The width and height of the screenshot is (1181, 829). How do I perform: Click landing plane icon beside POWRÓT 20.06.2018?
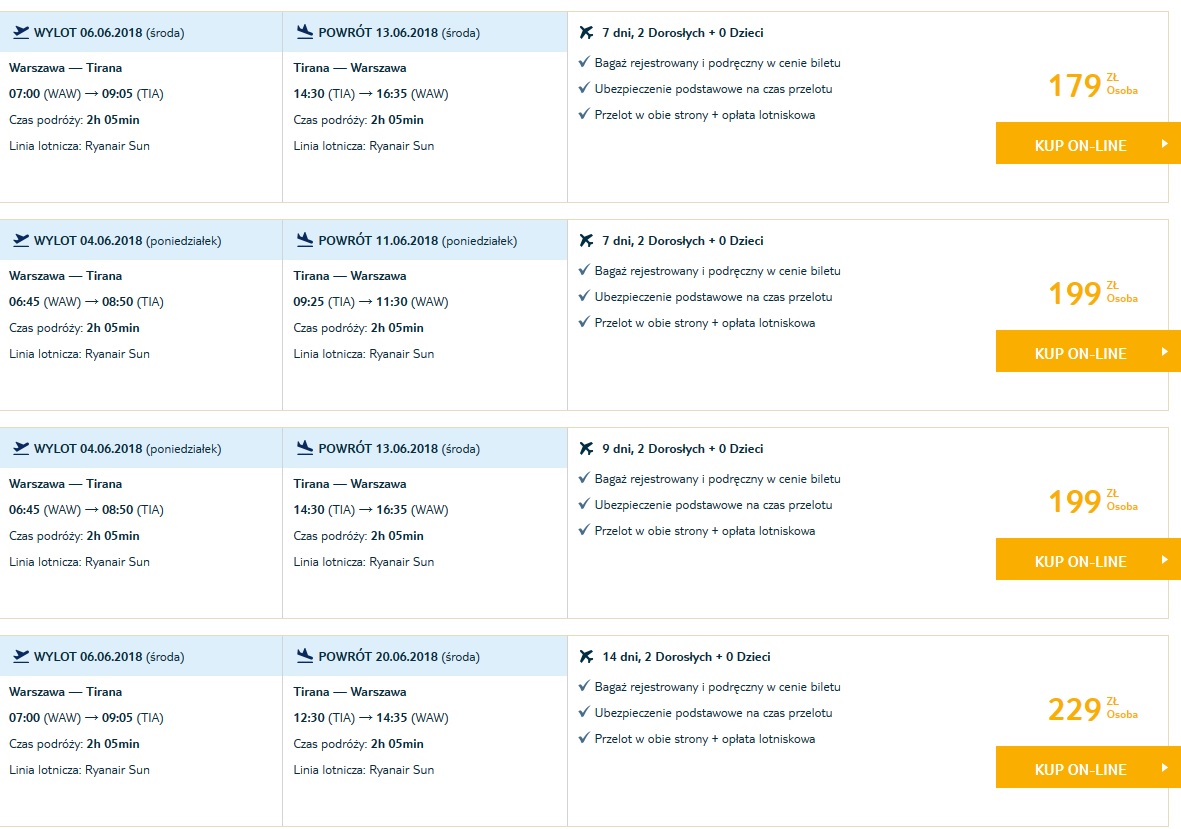(305, 656)
